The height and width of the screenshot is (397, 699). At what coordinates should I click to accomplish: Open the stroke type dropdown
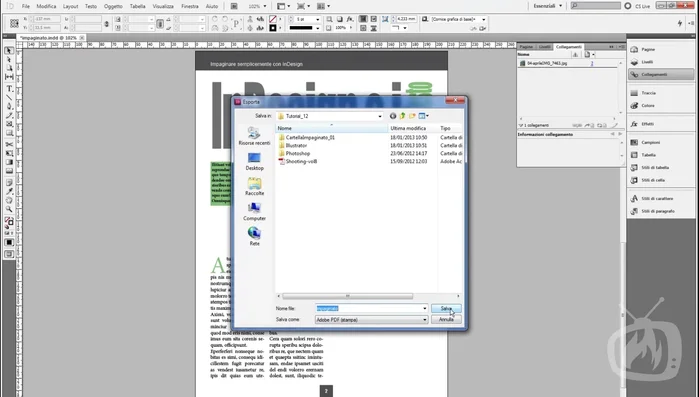click(317, 28)
